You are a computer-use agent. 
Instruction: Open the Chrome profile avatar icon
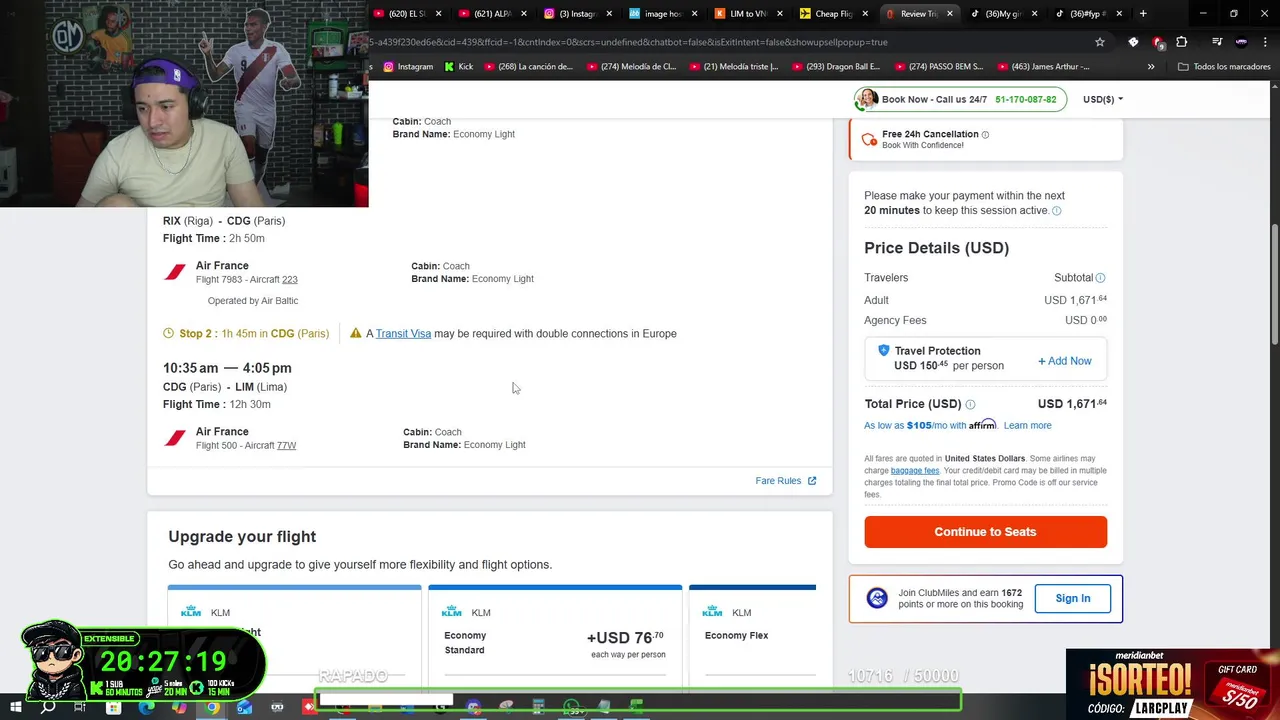[1241, 42]
